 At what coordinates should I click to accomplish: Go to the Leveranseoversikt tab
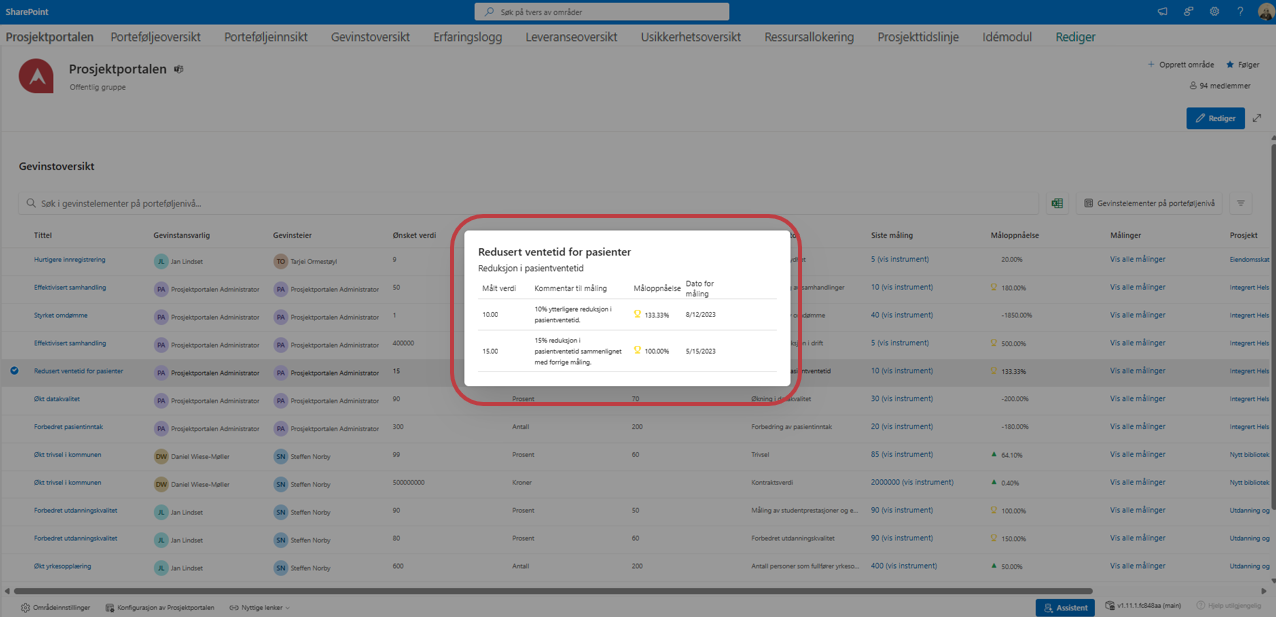[x=572, y=37]
